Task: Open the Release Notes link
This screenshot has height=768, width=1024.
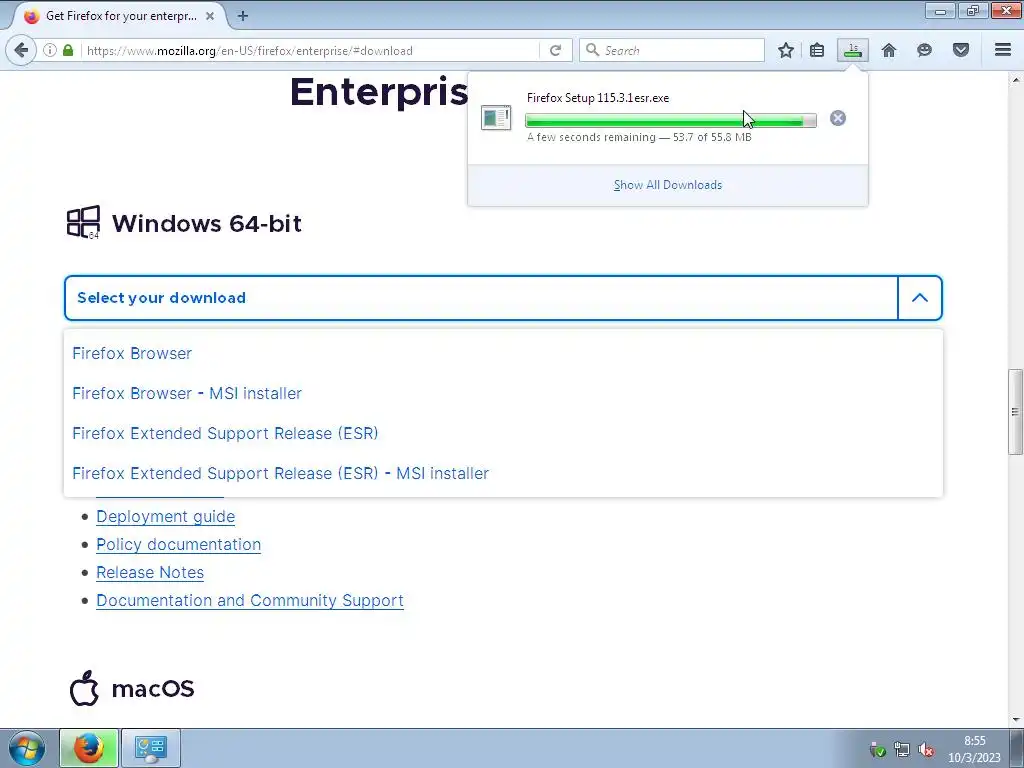Action: coord(150,573)
